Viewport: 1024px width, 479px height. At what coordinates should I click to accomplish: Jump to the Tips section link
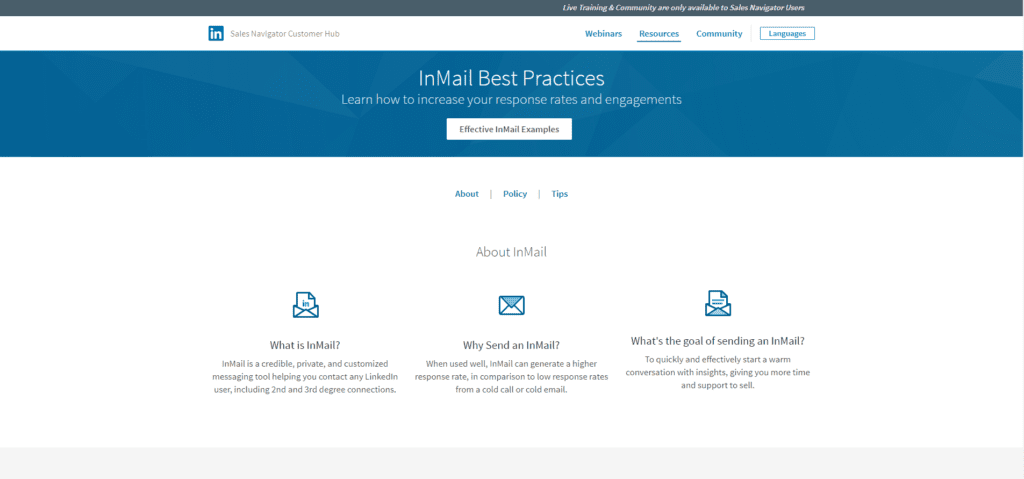pos(560,194)
